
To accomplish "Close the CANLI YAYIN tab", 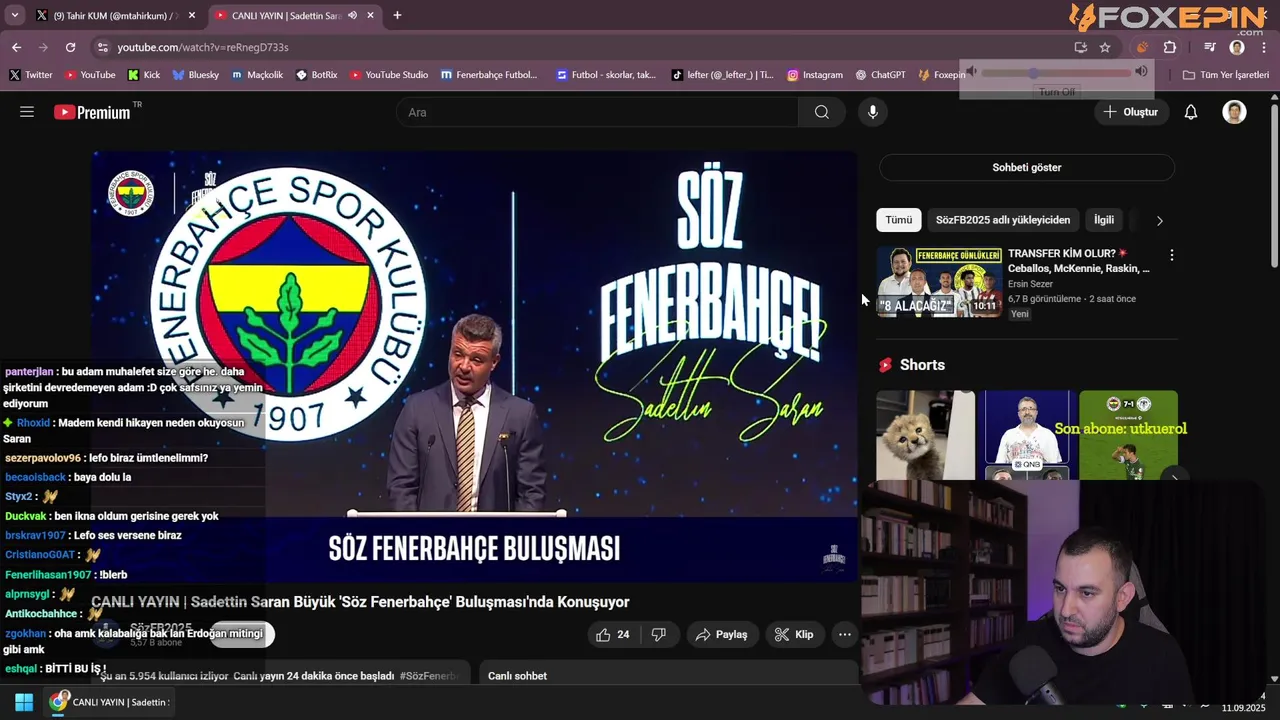I will 371,15.
